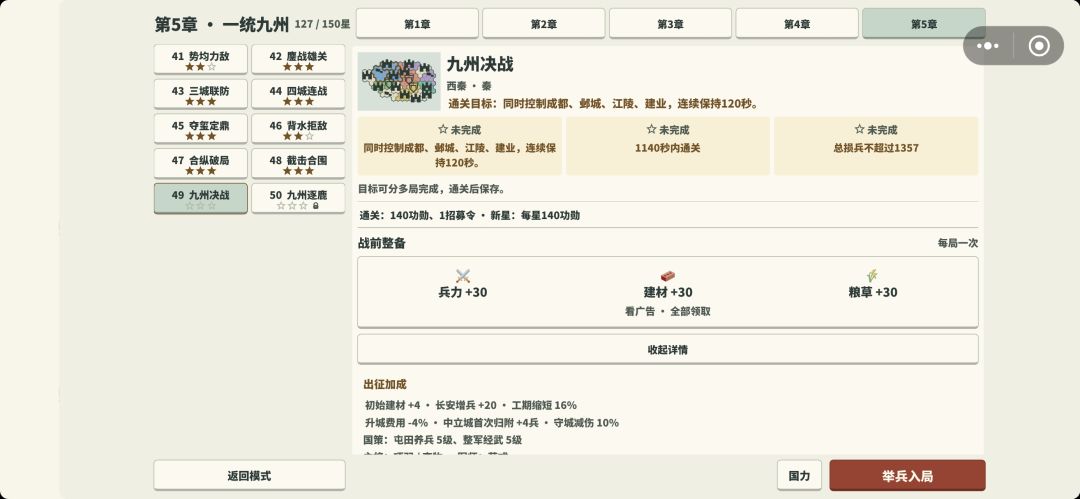This screenshot has width=1080, height=499.
Task: Click the wheat grain supply icon
Action: pos(873,276)
